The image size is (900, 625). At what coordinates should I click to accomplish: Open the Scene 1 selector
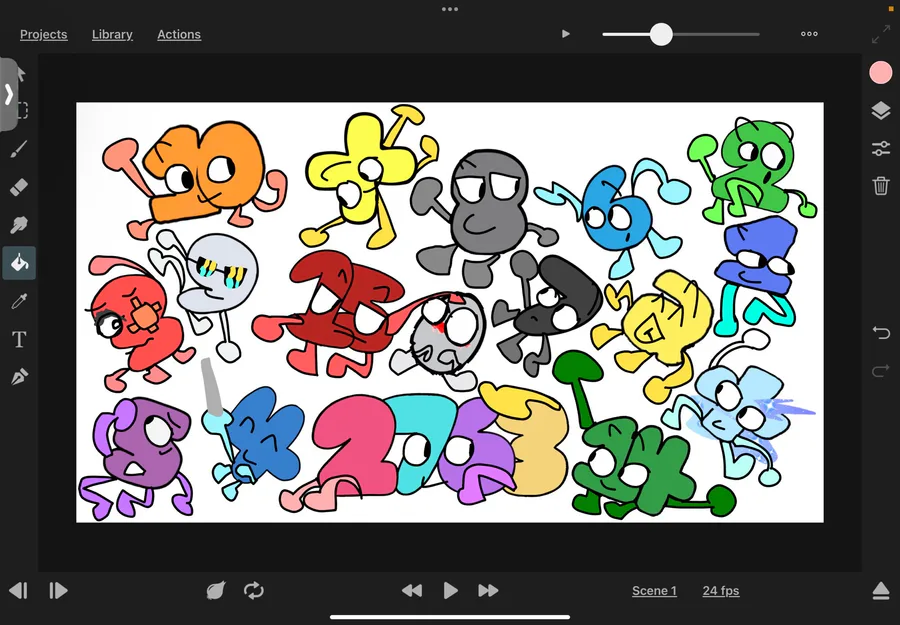[654, 591]
